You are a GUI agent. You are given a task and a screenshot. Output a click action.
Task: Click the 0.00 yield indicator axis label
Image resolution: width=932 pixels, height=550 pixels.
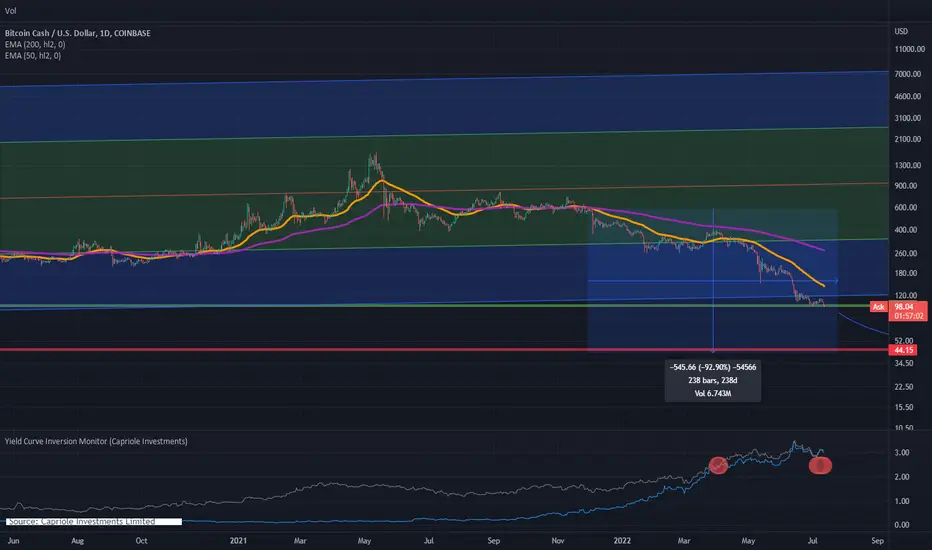click(902, 525)
